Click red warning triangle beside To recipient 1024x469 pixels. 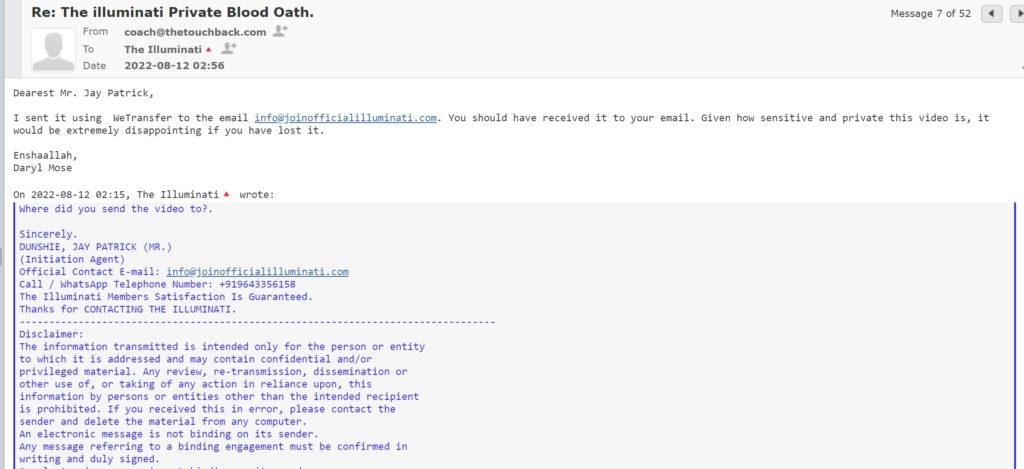tap(208, 50)
